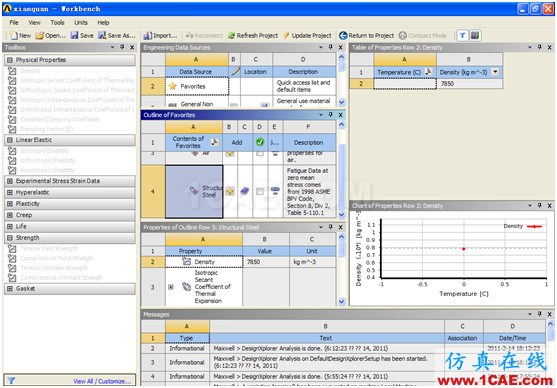The image size is (557, 388).
Task: Expand Isotropic Secant Coefficient property row
Action: pos(171,287)
